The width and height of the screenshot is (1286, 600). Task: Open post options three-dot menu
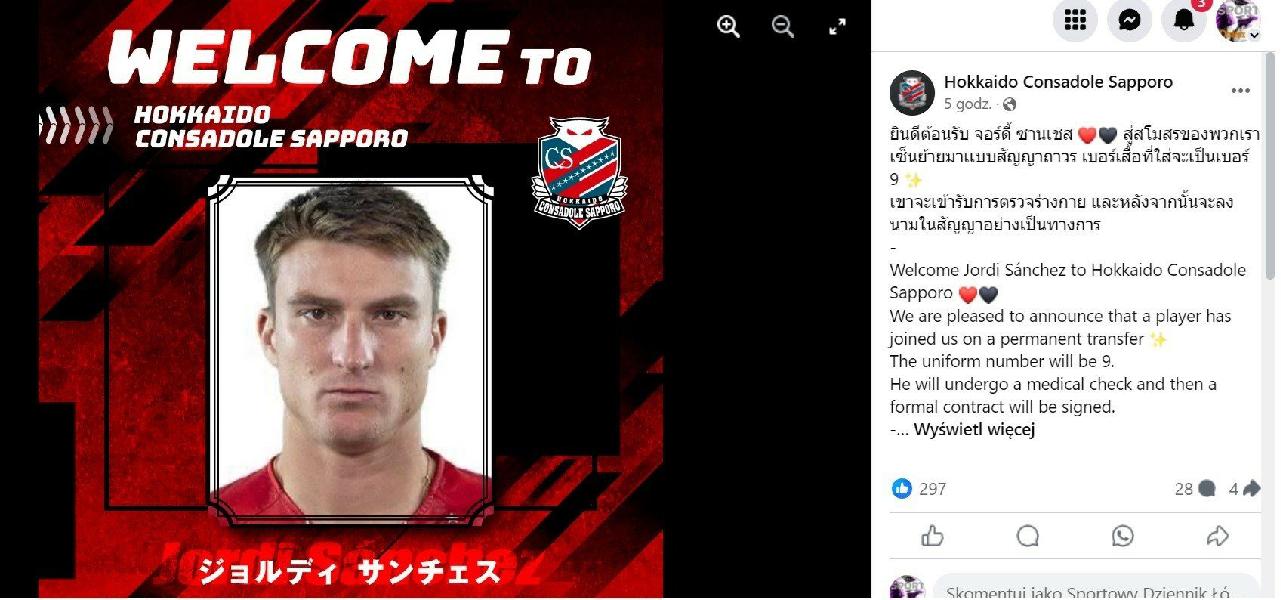1240,91
